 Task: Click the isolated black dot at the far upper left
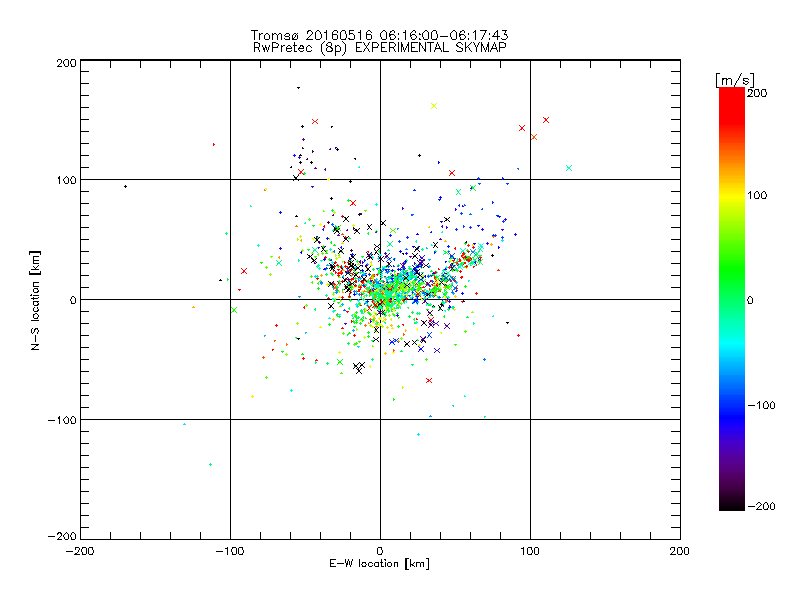point(126,186)
